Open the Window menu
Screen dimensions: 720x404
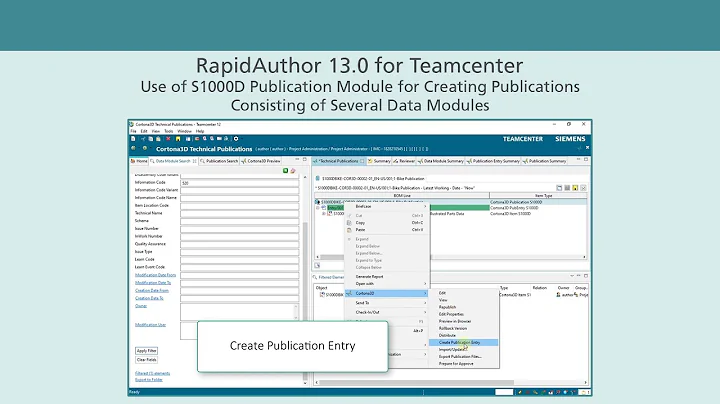184,131
